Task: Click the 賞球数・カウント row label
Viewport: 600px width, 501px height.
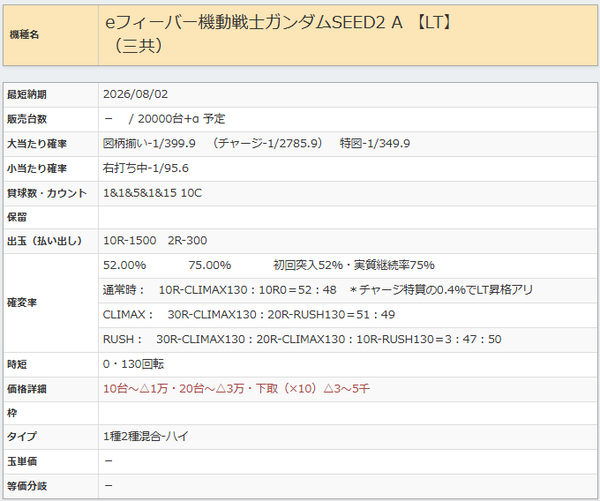Action: click(x=47, y=193)
